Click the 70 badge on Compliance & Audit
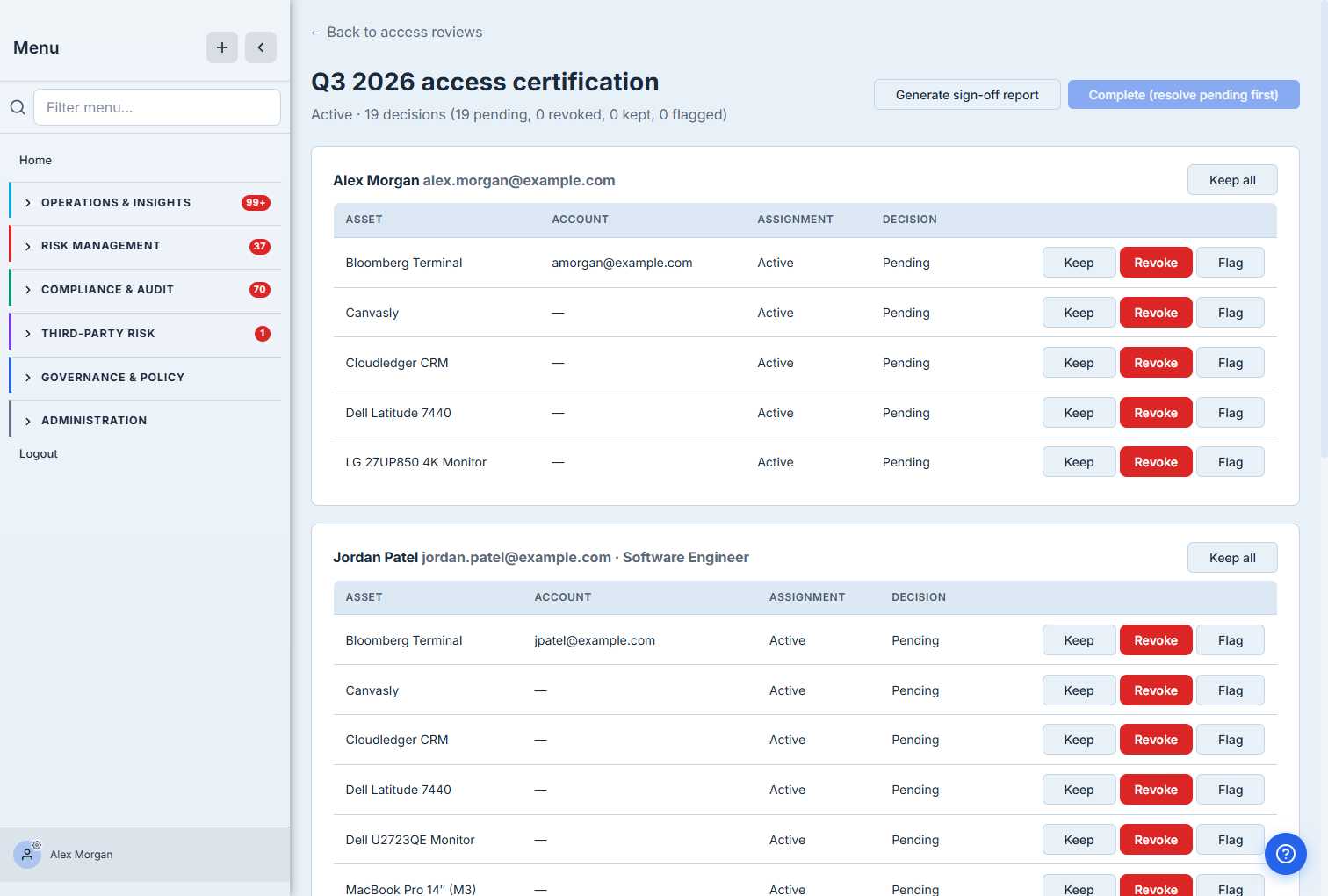 pos(260,290)
